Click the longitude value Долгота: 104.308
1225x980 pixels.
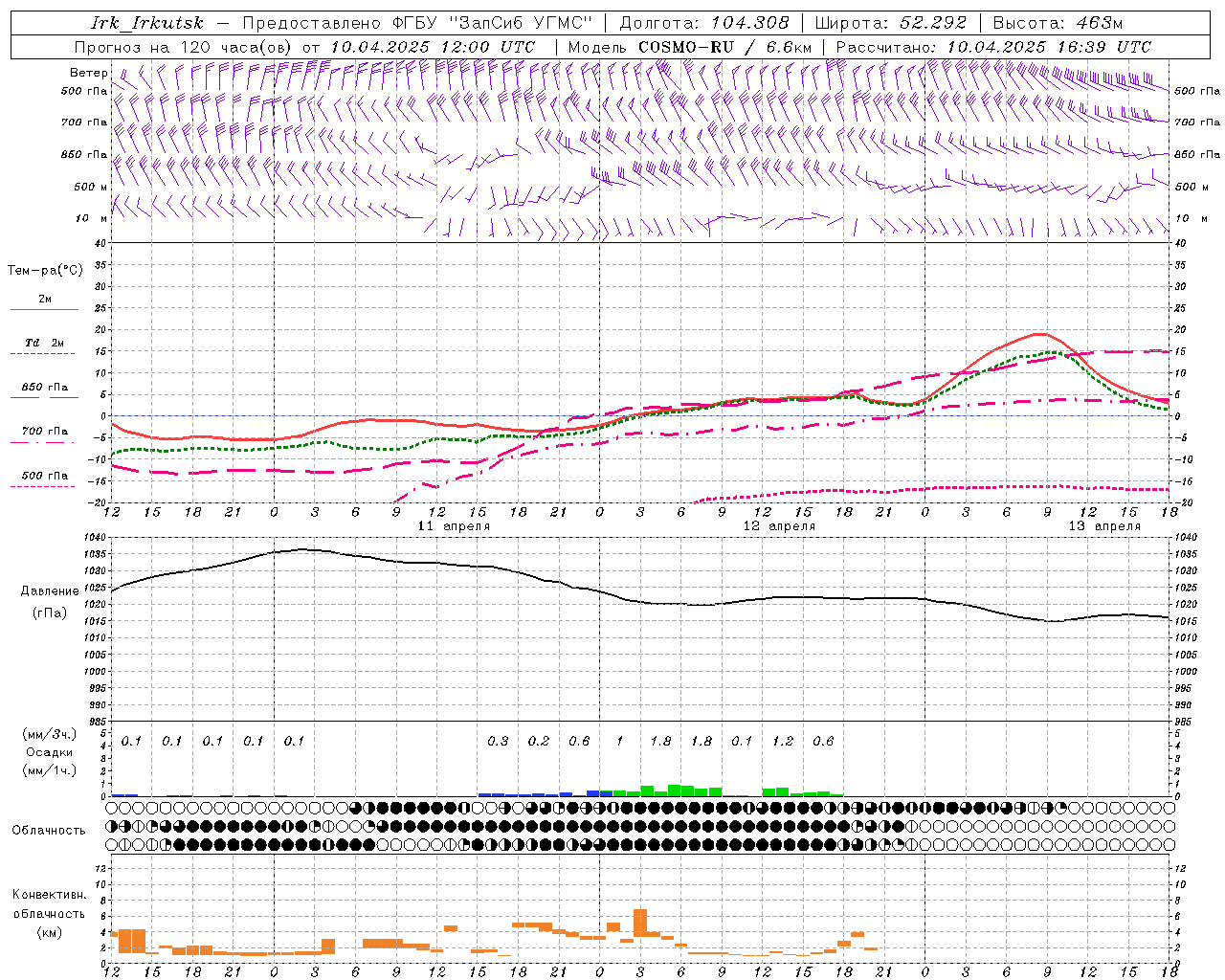pyautogui.click(x=704, y=23)
